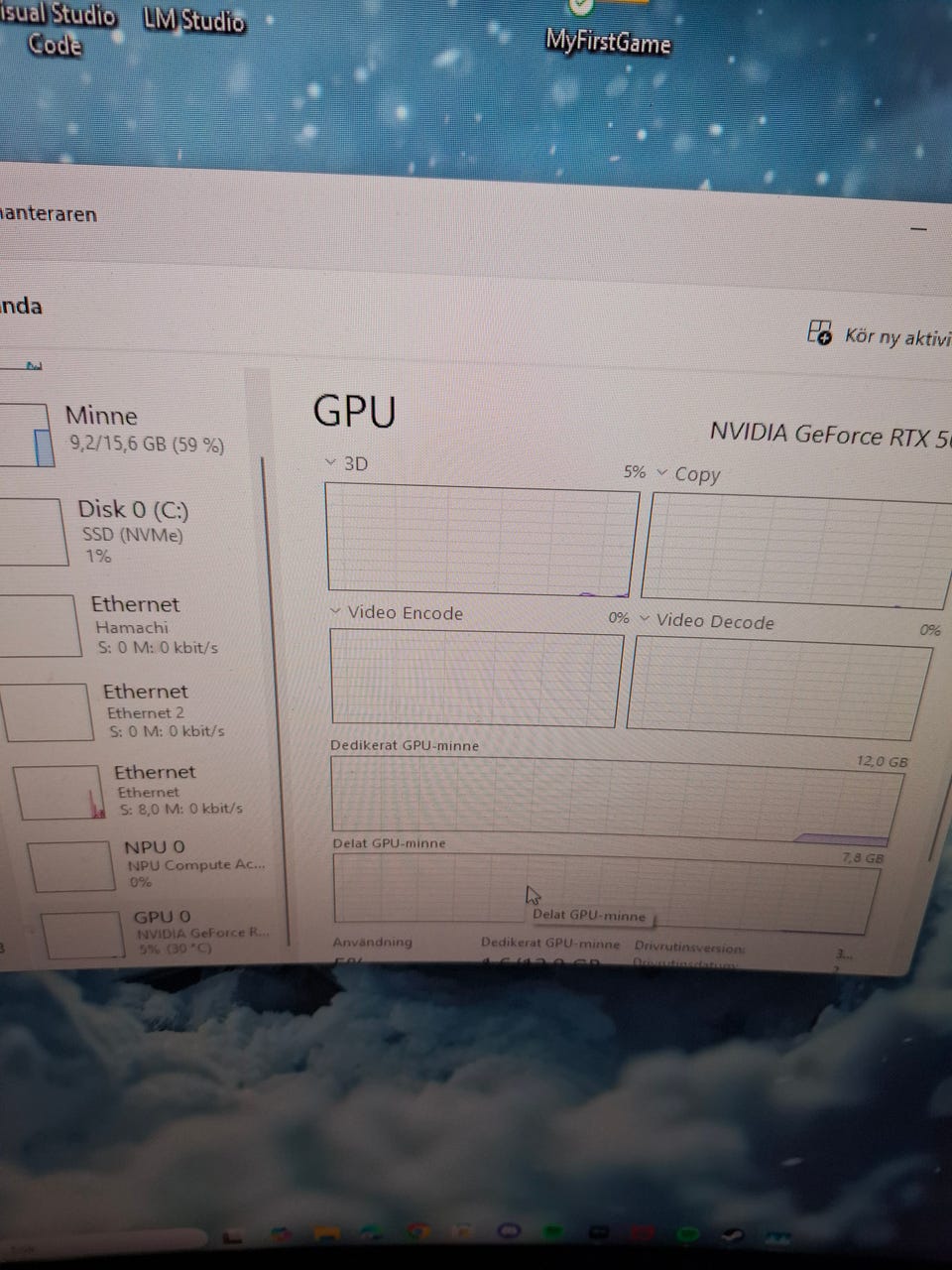
Task: Open Google Chrome from the taskbar
Action: point(419,1232)
